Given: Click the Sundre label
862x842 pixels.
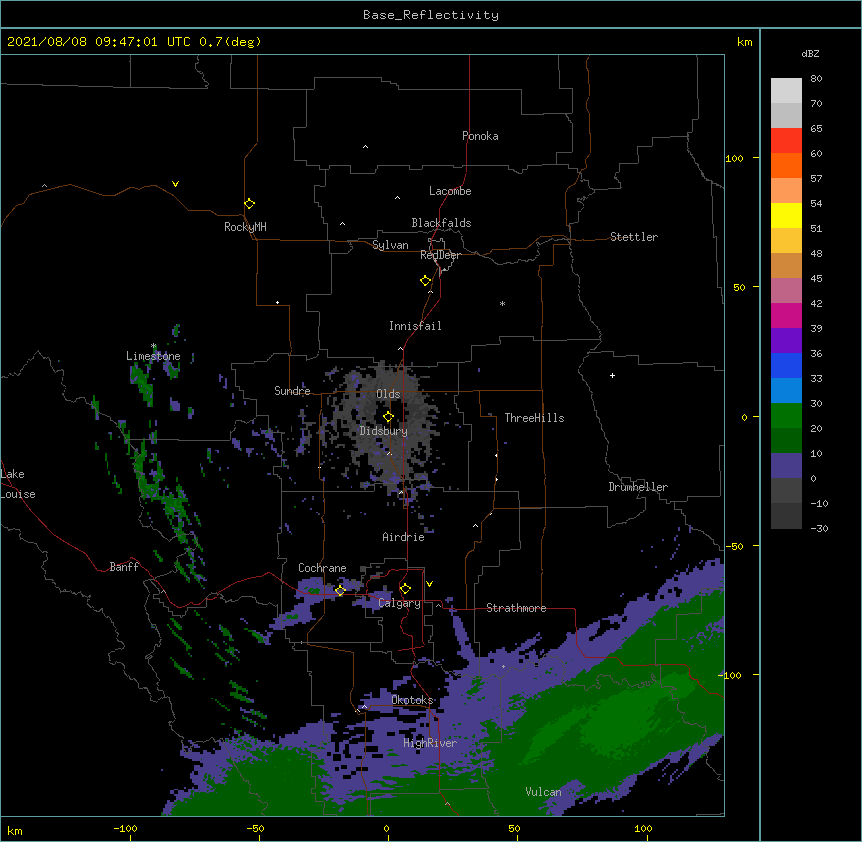Looking at the screenshot, I should tap(292, 391).
